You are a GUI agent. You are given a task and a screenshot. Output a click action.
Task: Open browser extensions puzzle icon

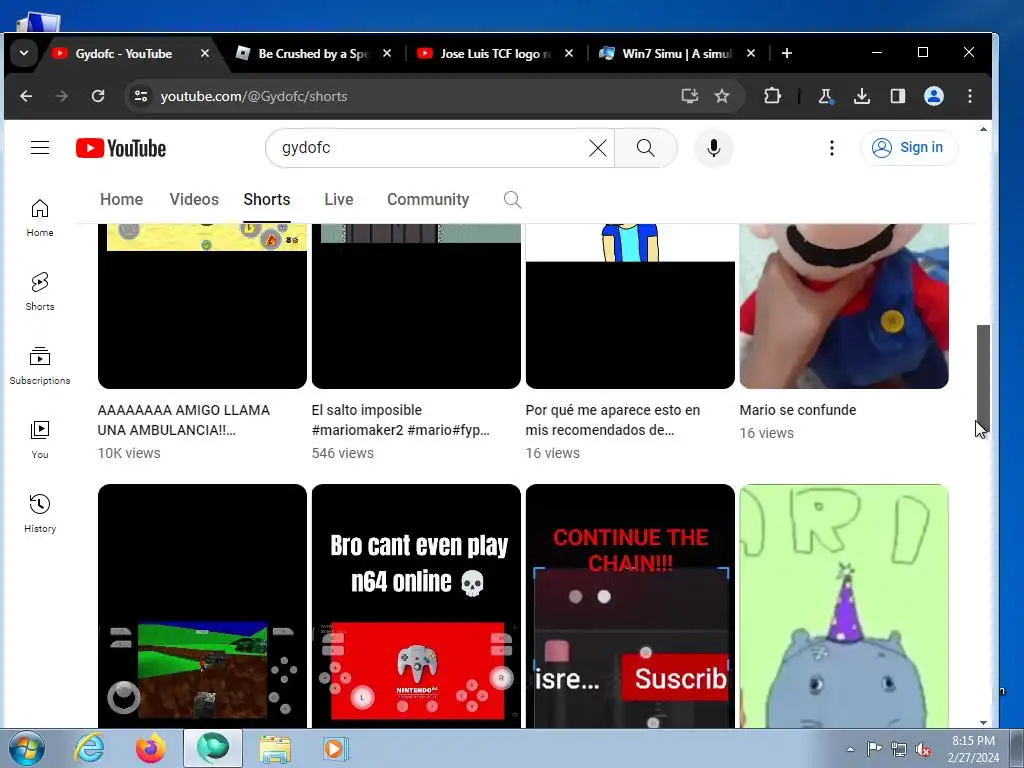coord(772,96)
